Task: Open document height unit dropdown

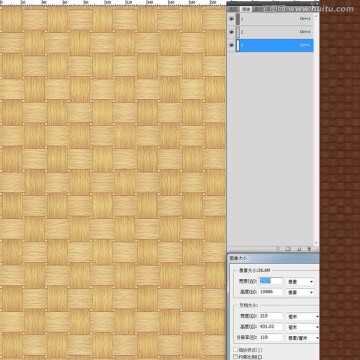Action: pyautogui.click(x=303, y=327)
